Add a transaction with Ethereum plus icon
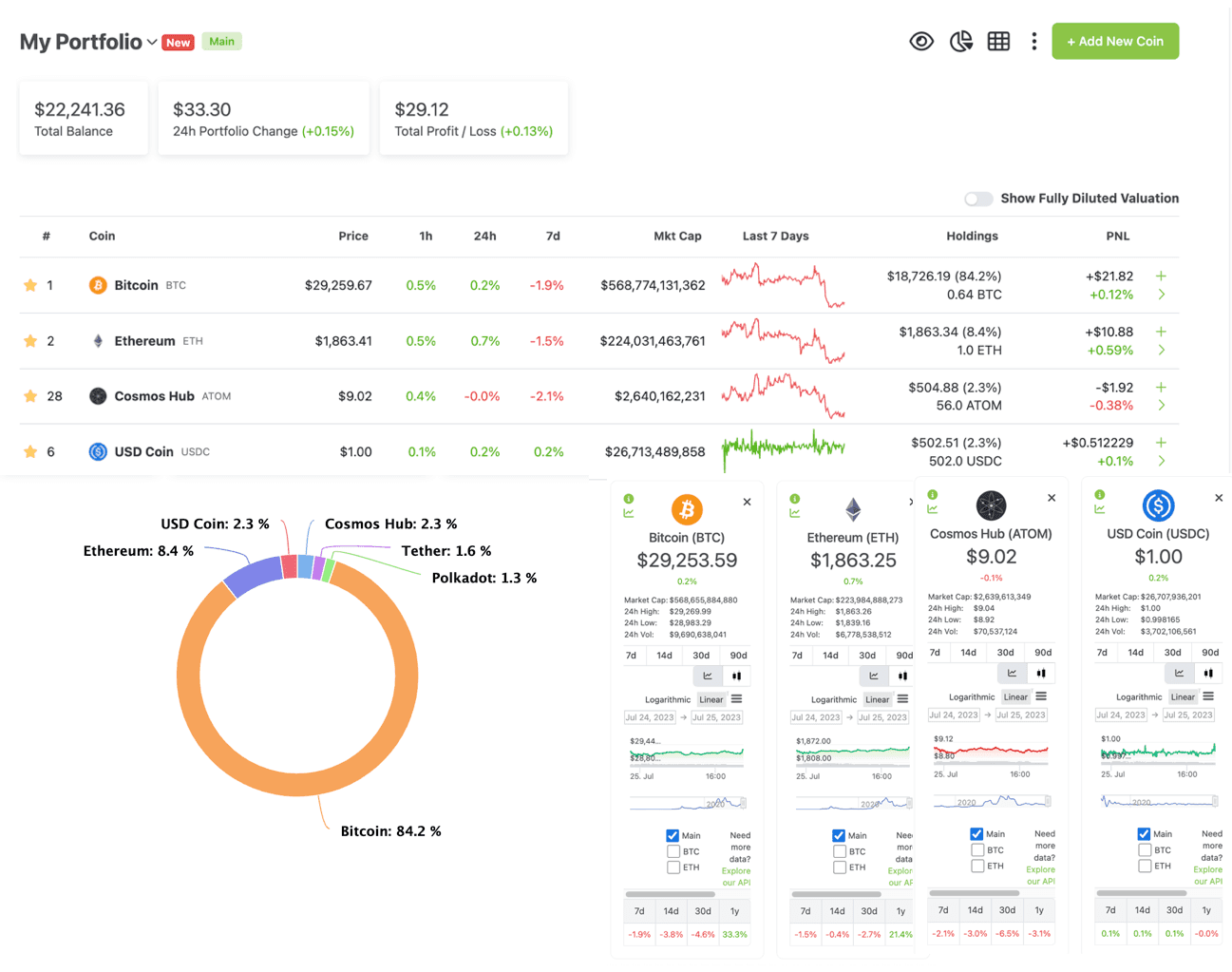 tap(1161, 332)
